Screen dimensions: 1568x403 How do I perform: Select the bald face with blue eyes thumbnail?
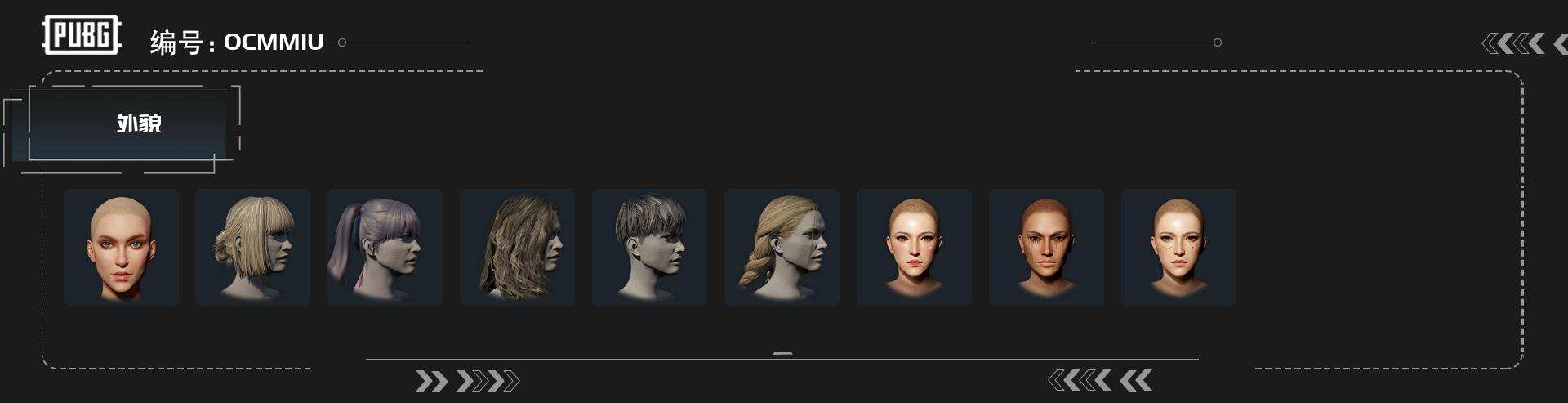(x=121, y=248)
